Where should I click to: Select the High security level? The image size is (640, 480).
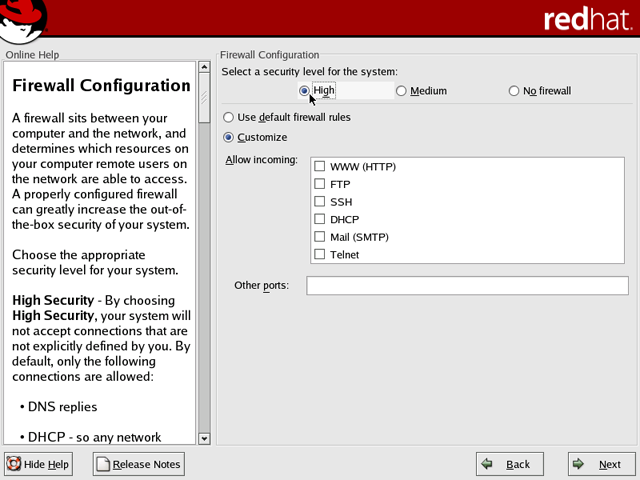point(305,91)
